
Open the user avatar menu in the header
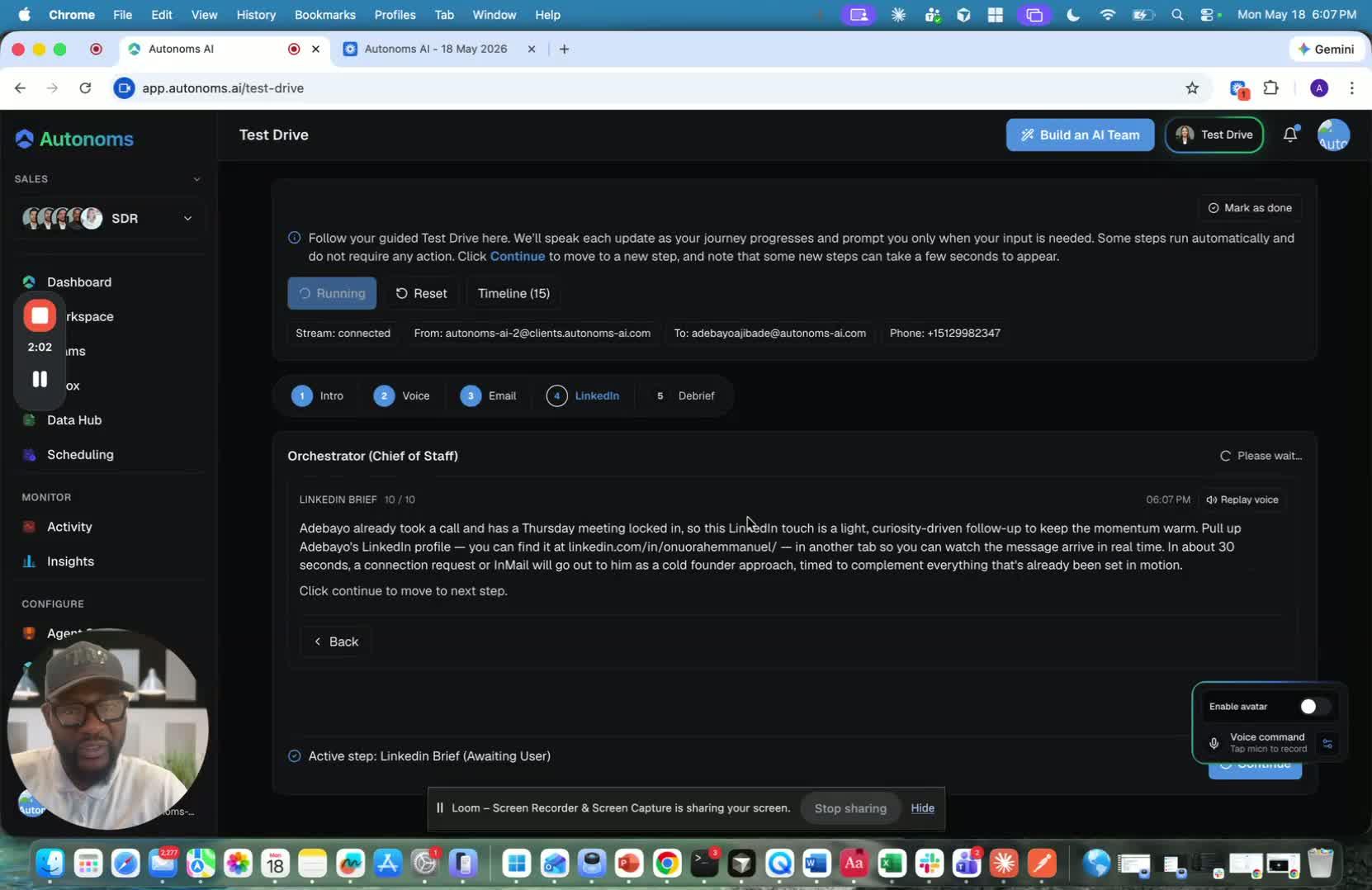(1333, 135)
